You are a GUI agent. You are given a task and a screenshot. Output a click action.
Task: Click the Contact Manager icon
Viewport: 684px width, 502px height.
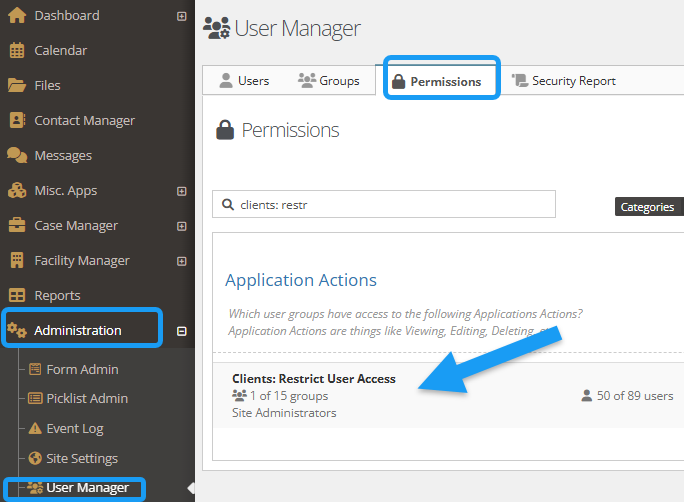[16, 120]
